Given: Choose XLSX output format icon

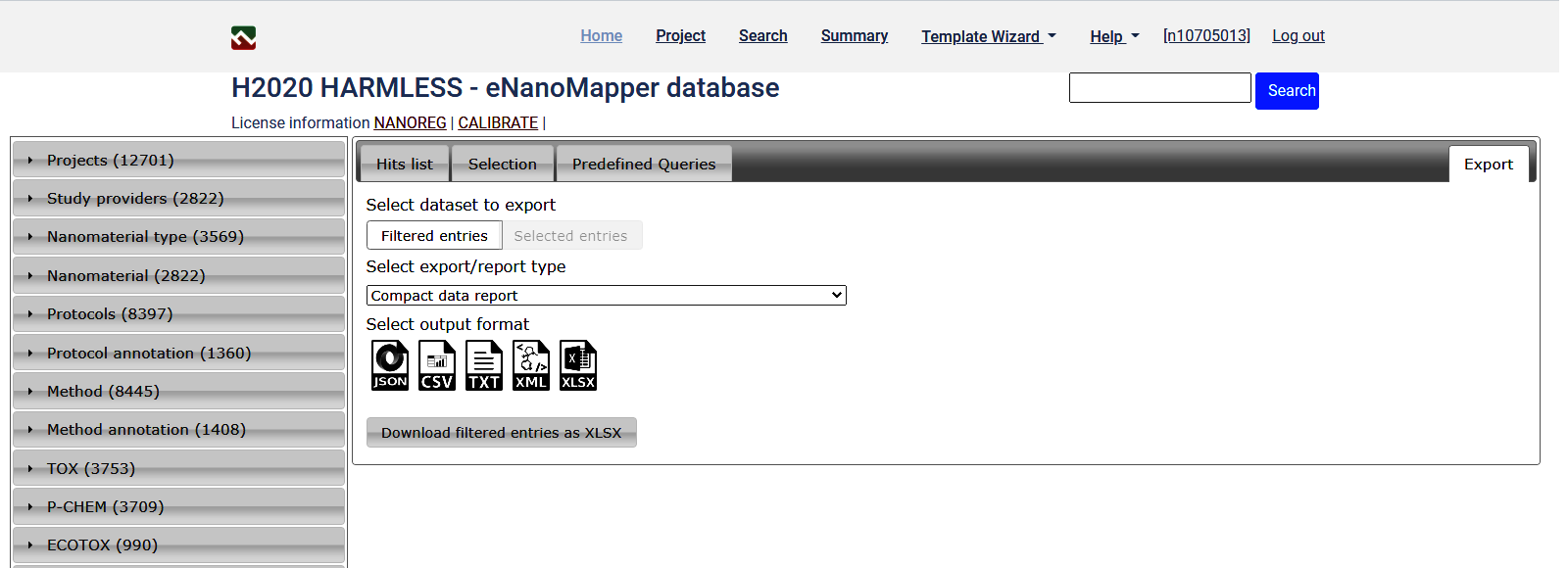Looking at the screenshot, I should 578,365.
